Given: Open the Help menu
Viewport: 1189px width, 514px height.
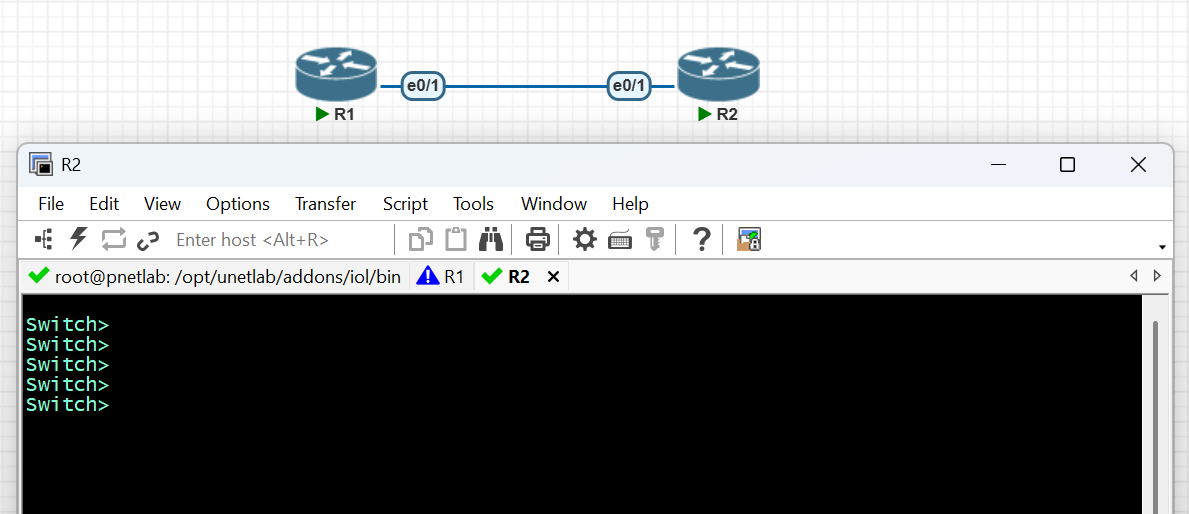Looking at the screenshot, I should (x=630, y=204).
